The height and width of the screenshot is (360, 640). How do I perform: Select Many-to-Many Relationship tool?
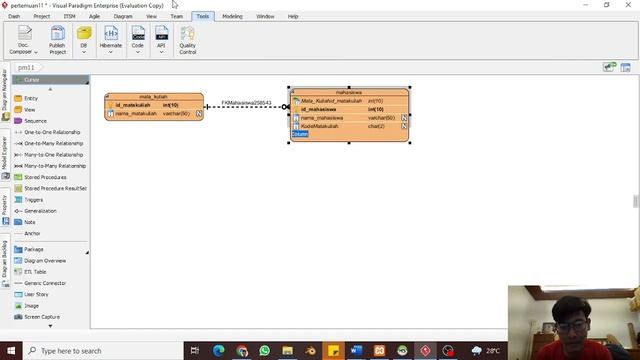click(x=55, y=166)
